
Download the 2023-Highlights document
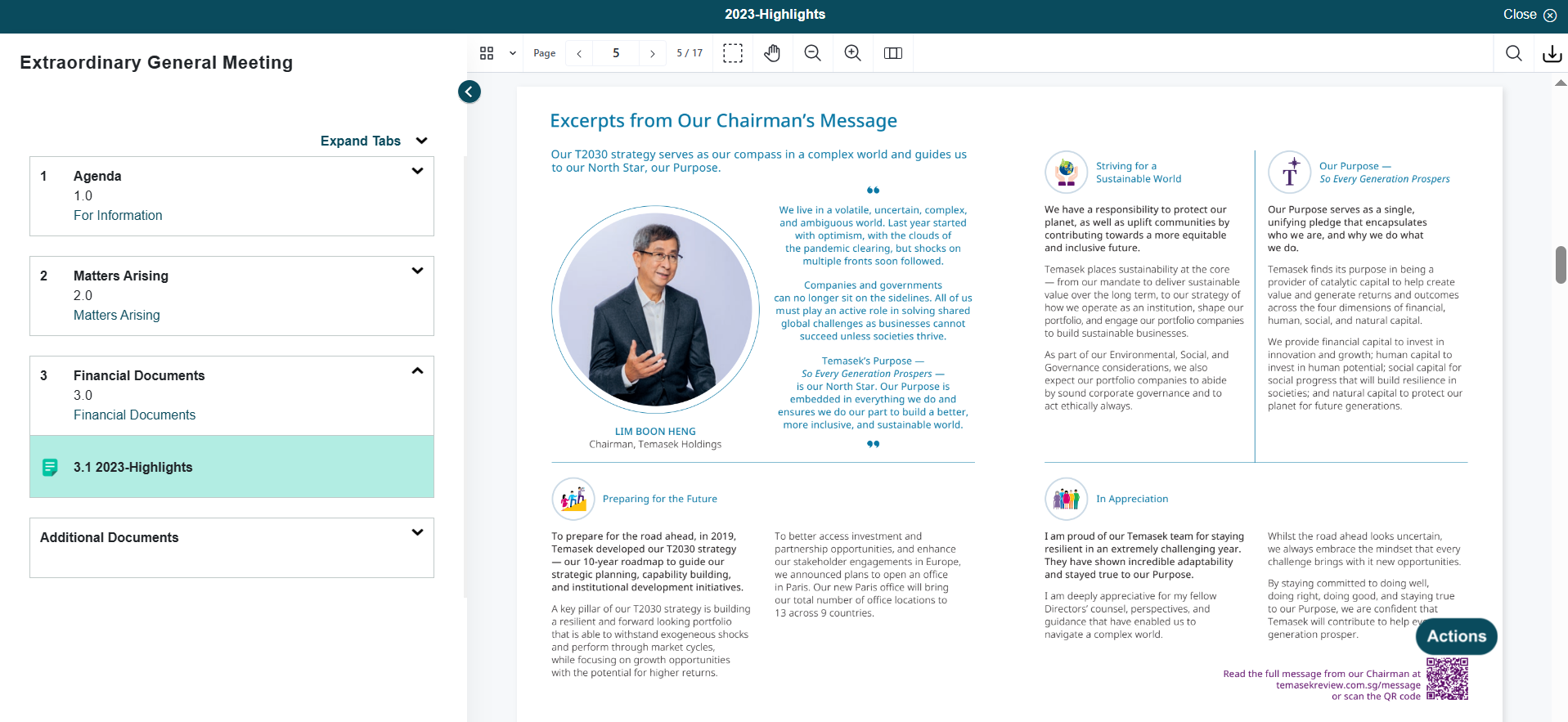[x=1552, y=54]
